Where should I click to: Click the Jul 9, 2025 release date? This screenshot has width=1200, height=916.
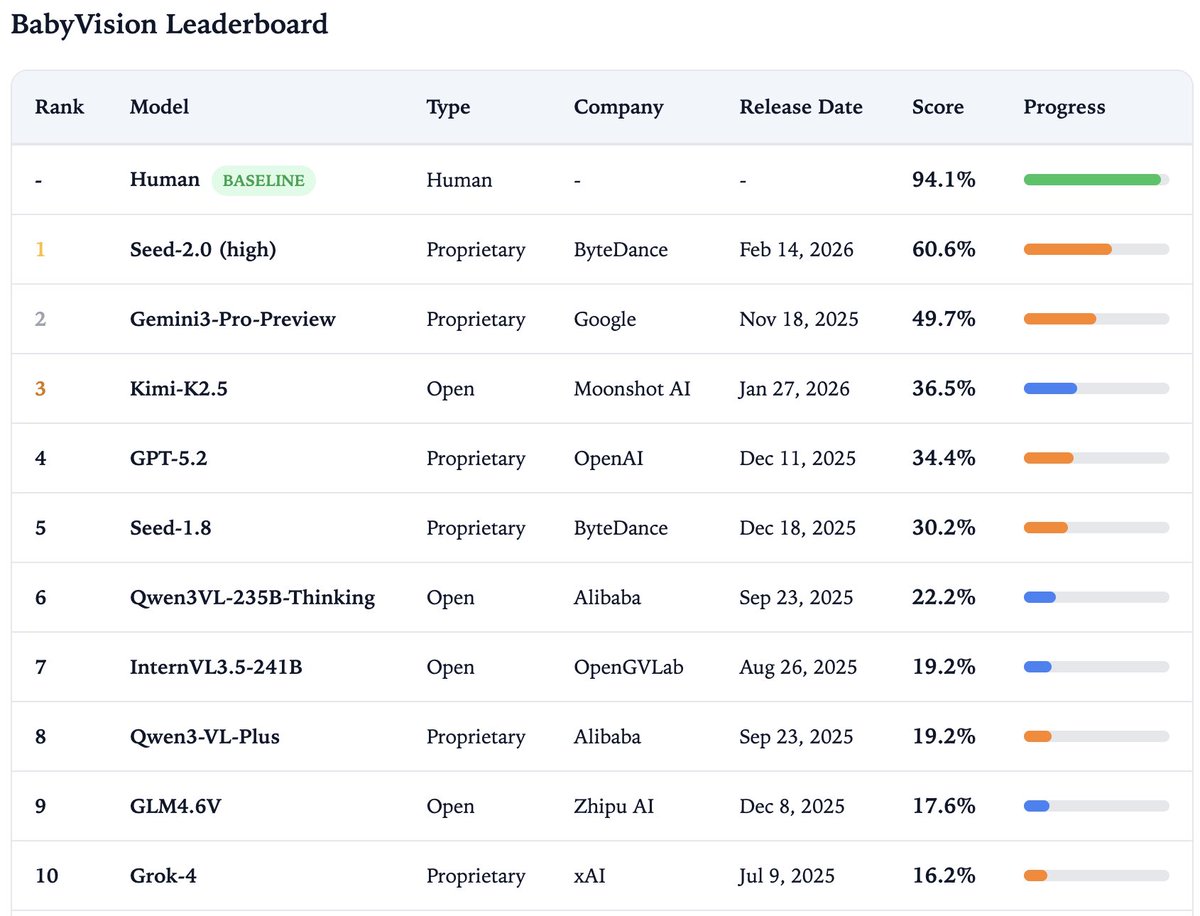click(787, 876)
